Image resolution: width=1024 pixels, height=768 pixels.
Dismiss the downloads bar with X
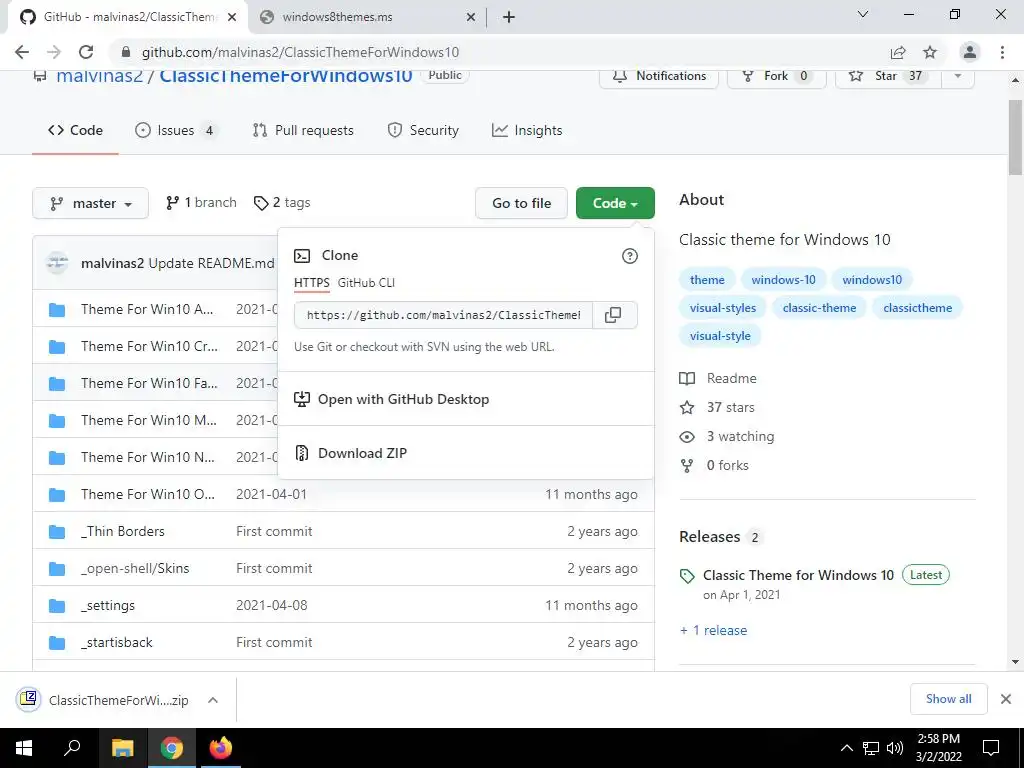(x=1006, y=699)
